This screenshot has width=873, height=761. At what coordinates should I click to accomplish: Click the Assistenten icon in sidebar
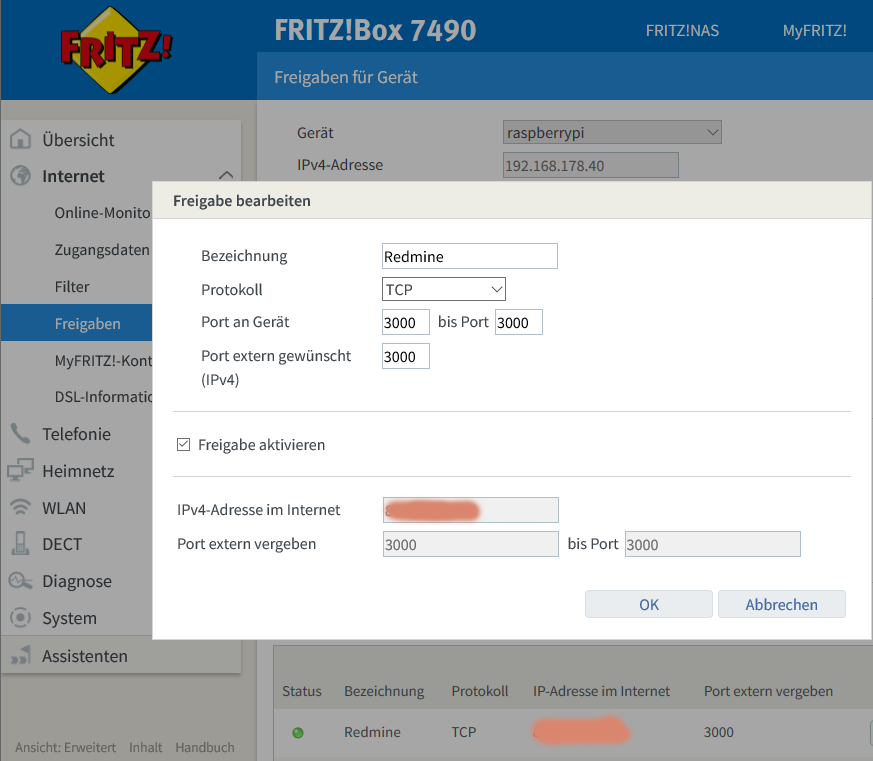[x=20, y=656]
